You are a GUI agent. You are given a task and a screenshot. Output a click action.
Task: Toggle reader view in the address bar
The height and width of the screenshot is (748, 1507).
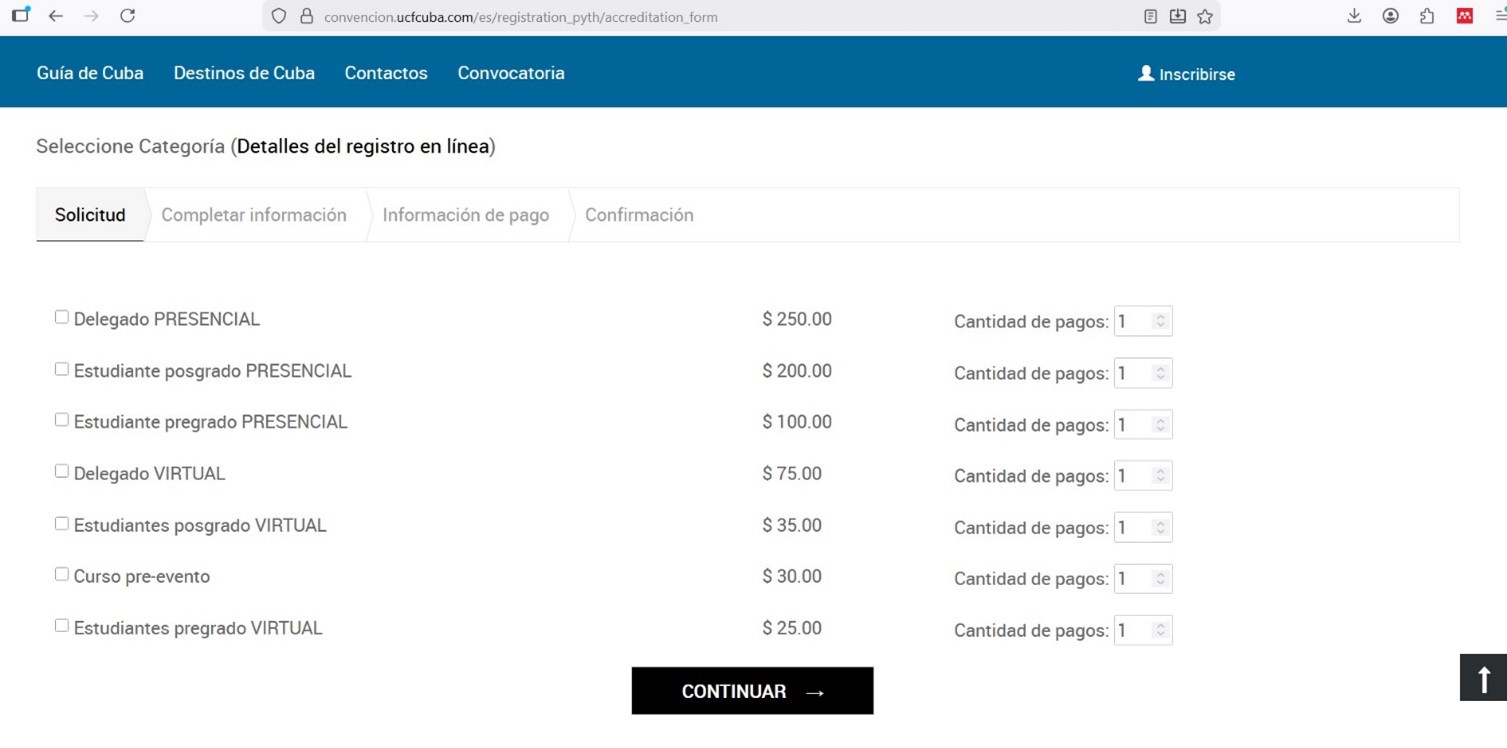1151,16
